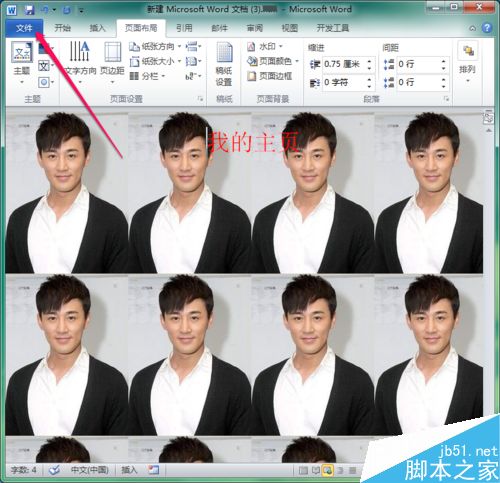Viewport: 500px width, 483px height.
Task: Launch the 段落 paragraph dialog launcher
Action: coord(446,99)
